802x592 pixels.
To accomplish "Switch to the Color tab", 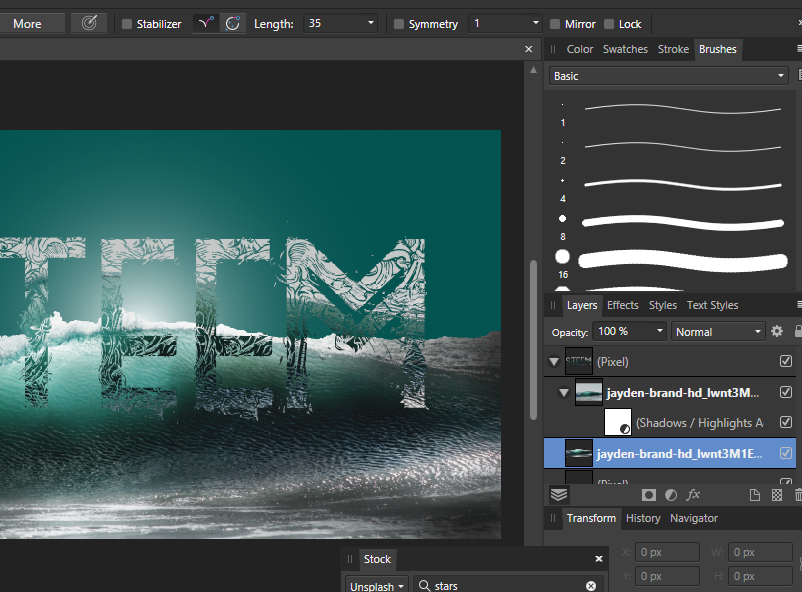I will 580,49.
